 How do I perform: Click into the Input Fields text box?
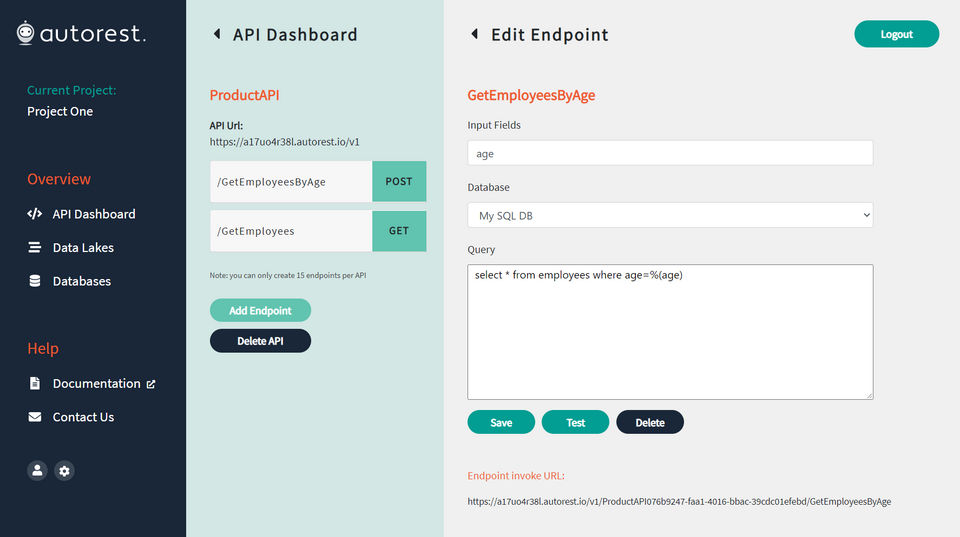[x=670, y=153]
